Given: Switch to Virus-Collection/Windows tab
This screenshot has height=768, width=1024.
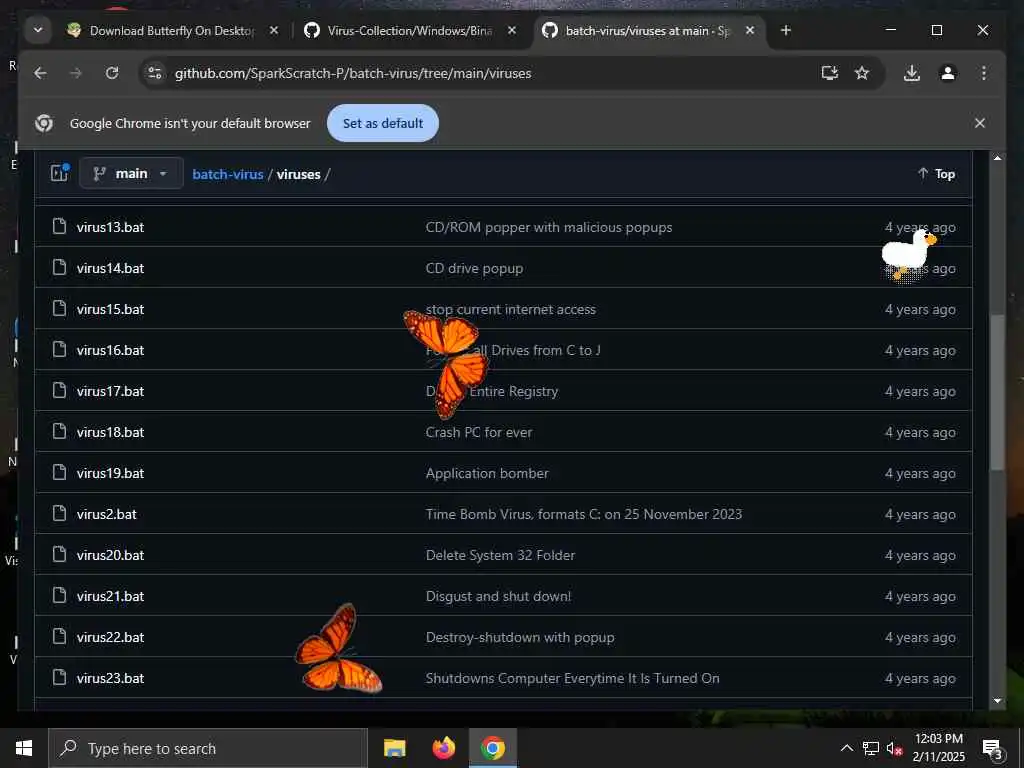Looking at the screenshot, I should coord(410,30).
